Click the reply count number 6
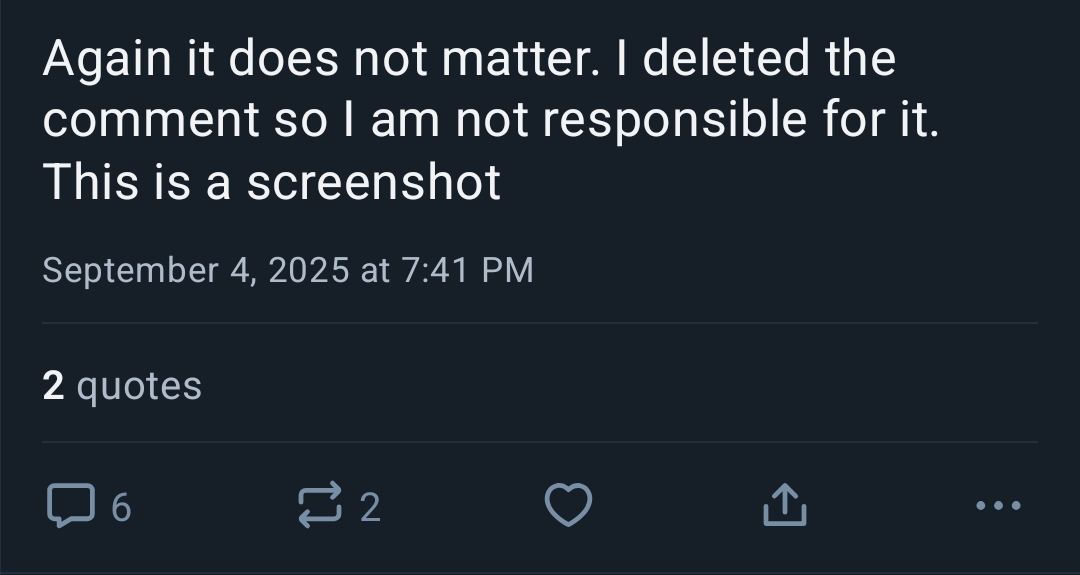This screenshot has height=575, width=1080. click(120, 508)
